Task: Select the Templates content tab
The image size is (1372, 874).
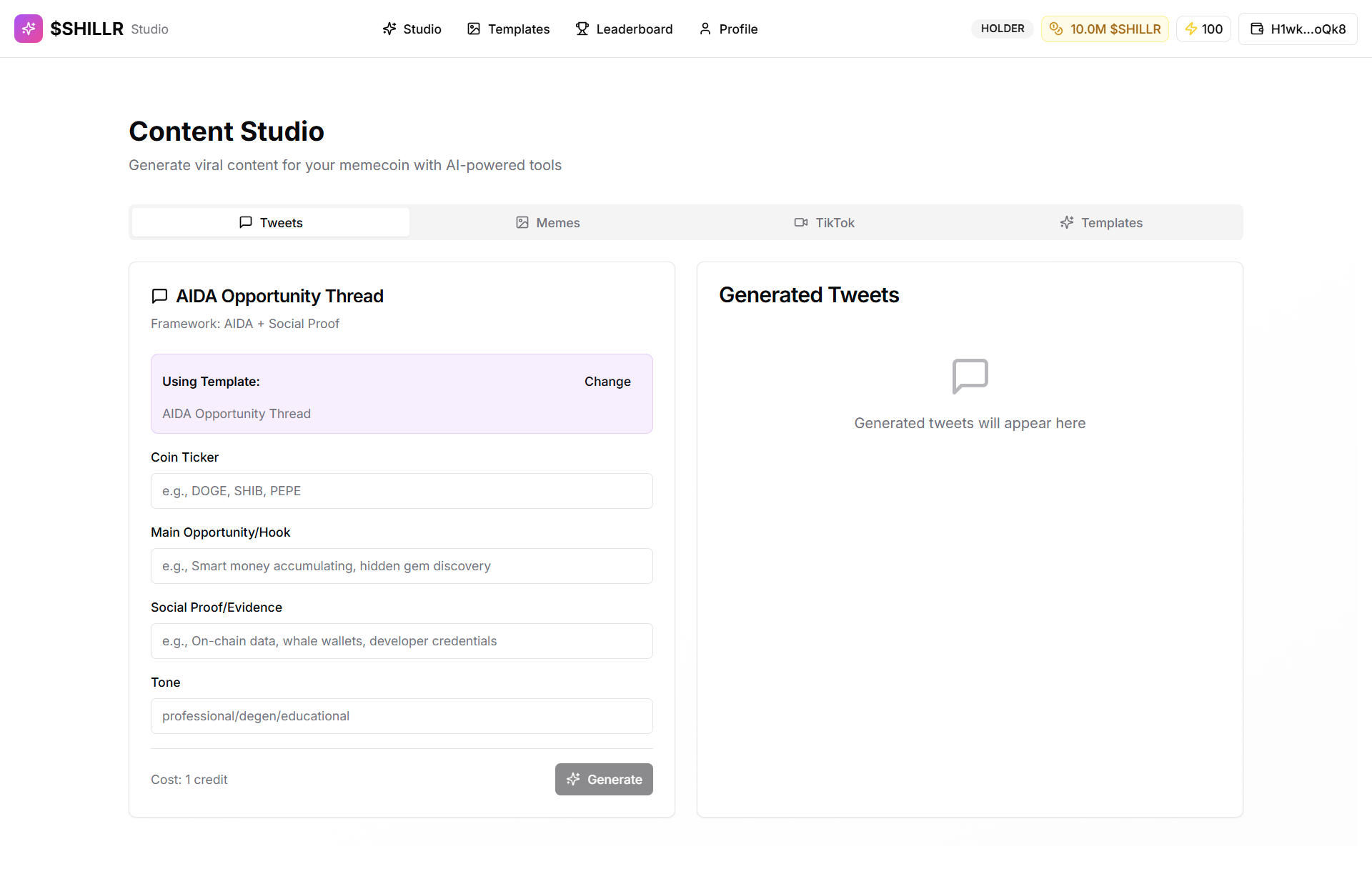Action: click(x=1101, y=222)
